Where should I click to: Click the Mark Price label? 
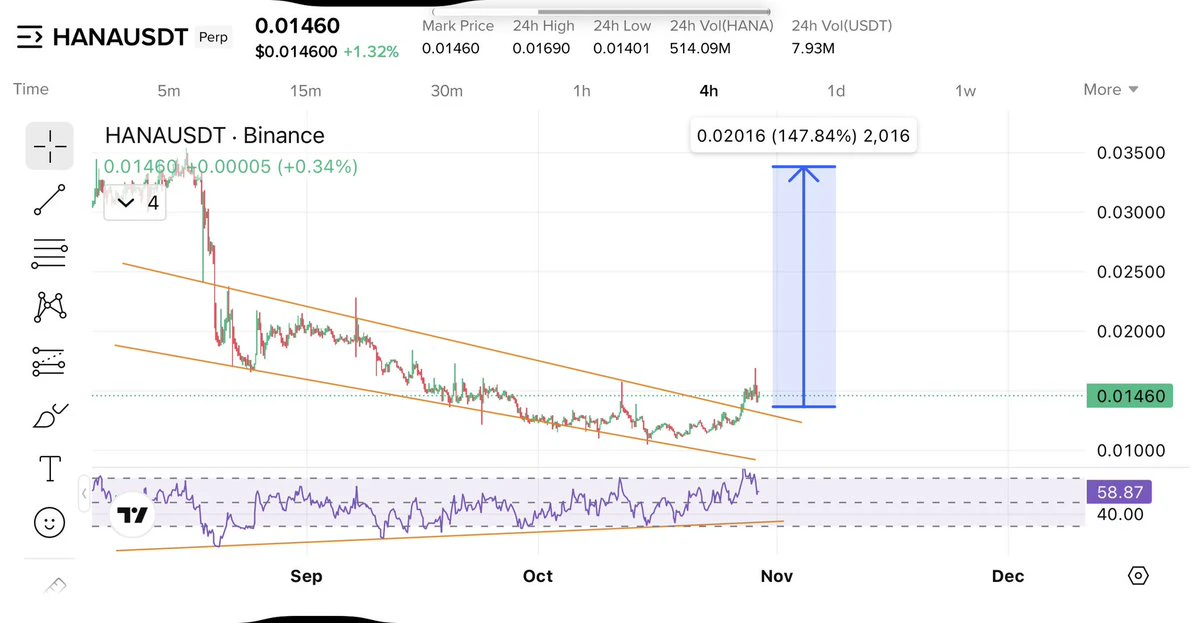tap(458, 25)
